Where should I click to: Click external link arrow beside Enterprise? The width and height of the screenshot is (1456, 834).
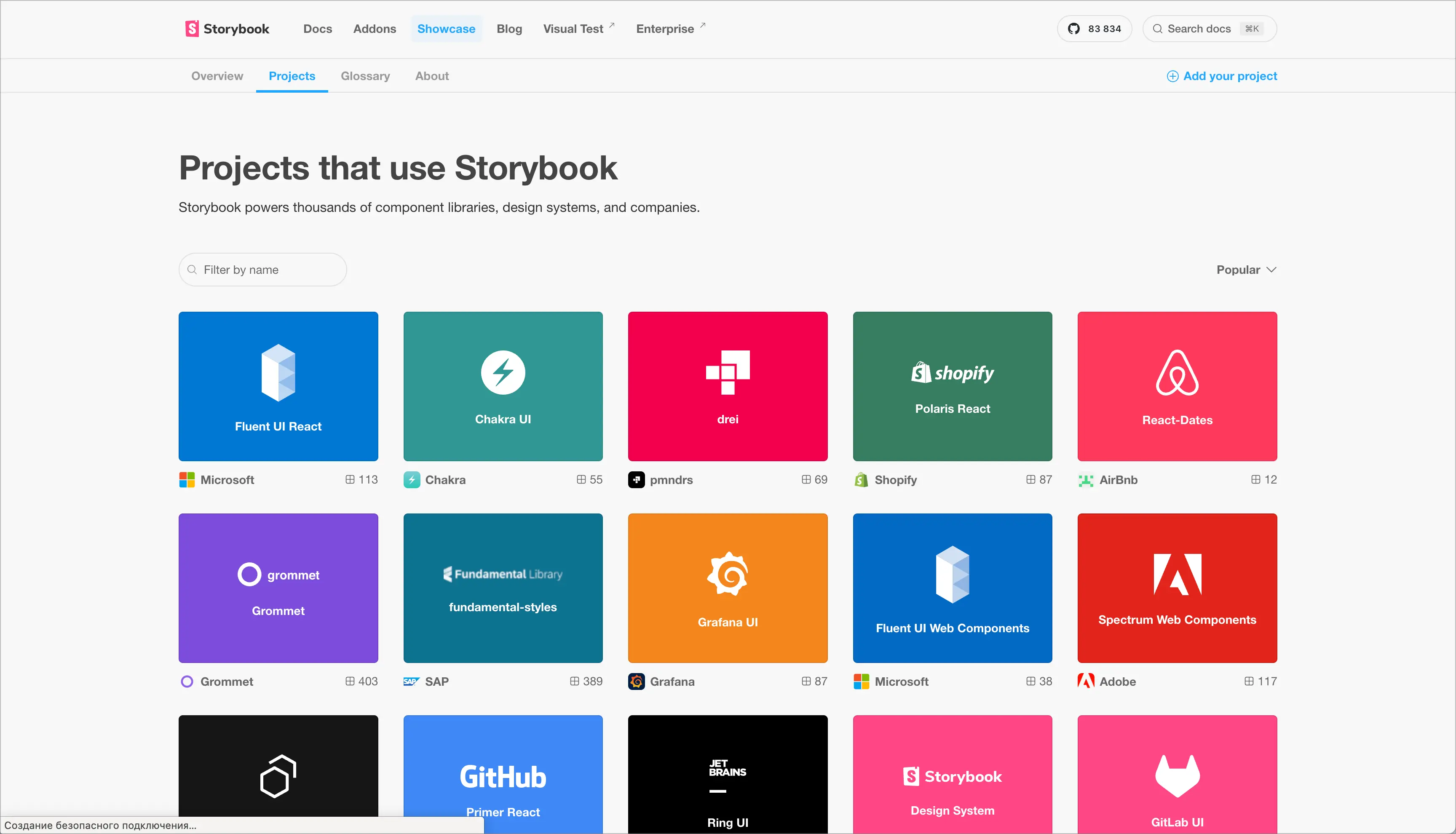coord(703,25)
